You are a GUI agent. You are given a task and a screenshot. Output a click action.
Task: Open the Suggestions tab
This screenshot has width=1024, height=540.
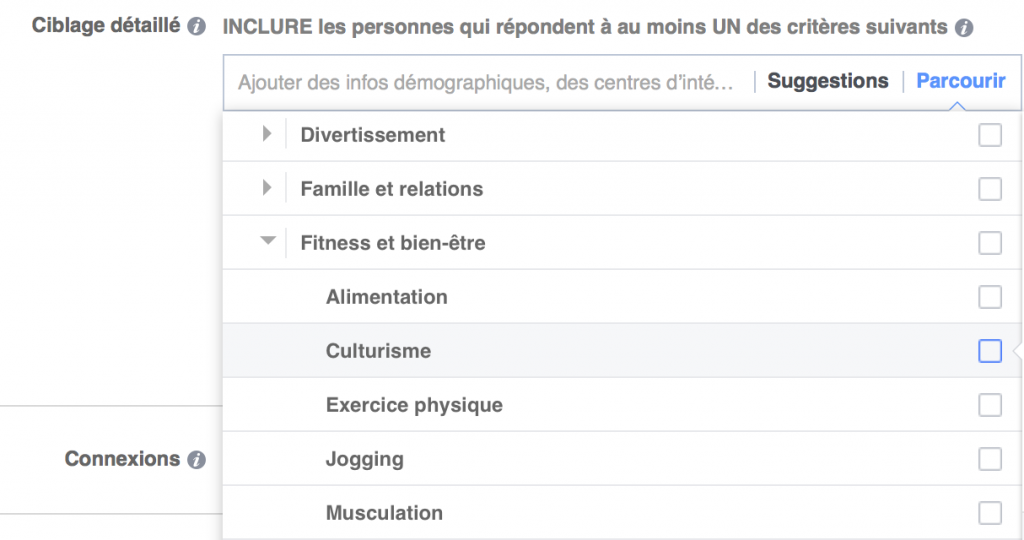coord(827,82)
